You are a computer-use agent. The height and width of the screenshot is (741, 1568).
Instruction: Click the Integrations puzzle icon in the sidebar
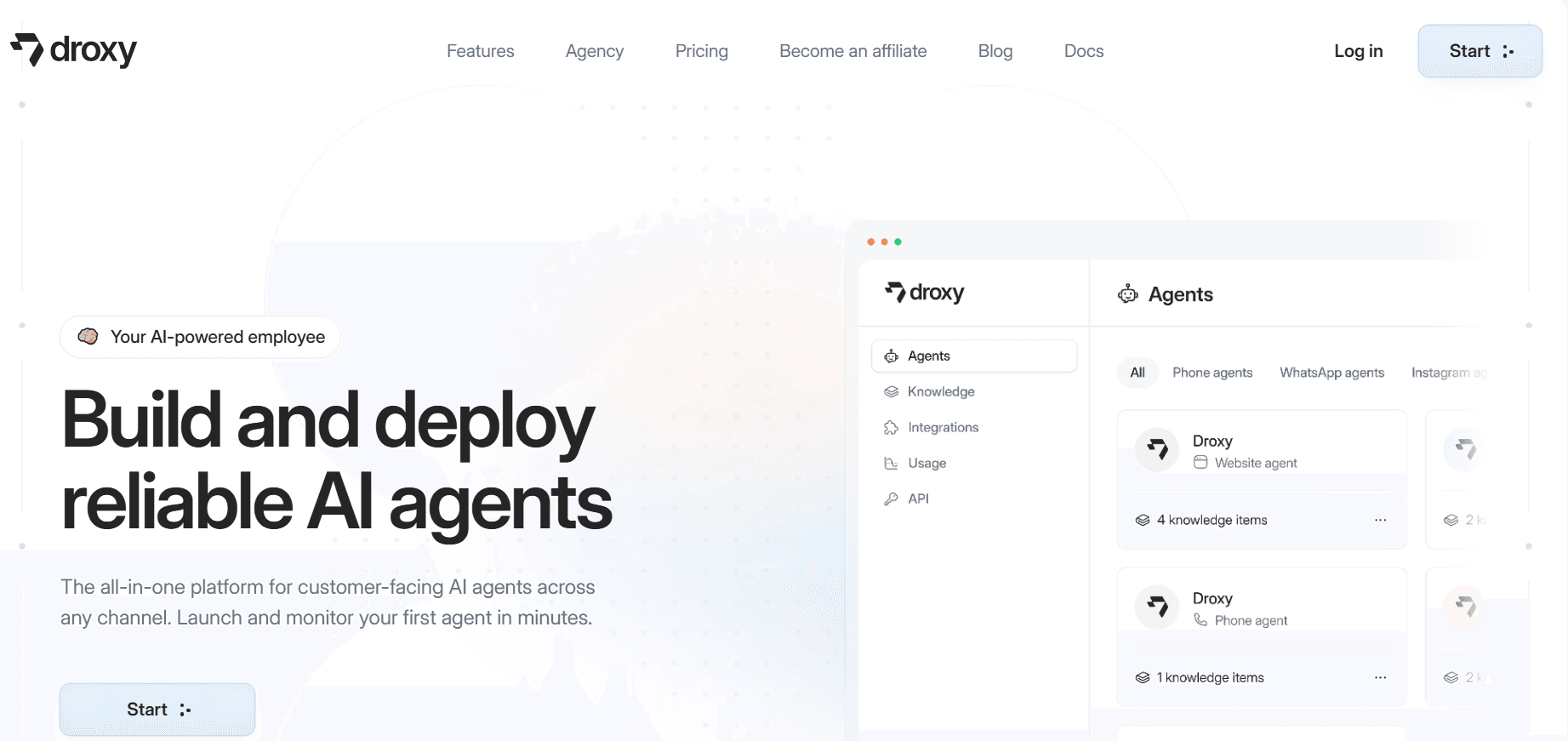(x=892, y=427)
